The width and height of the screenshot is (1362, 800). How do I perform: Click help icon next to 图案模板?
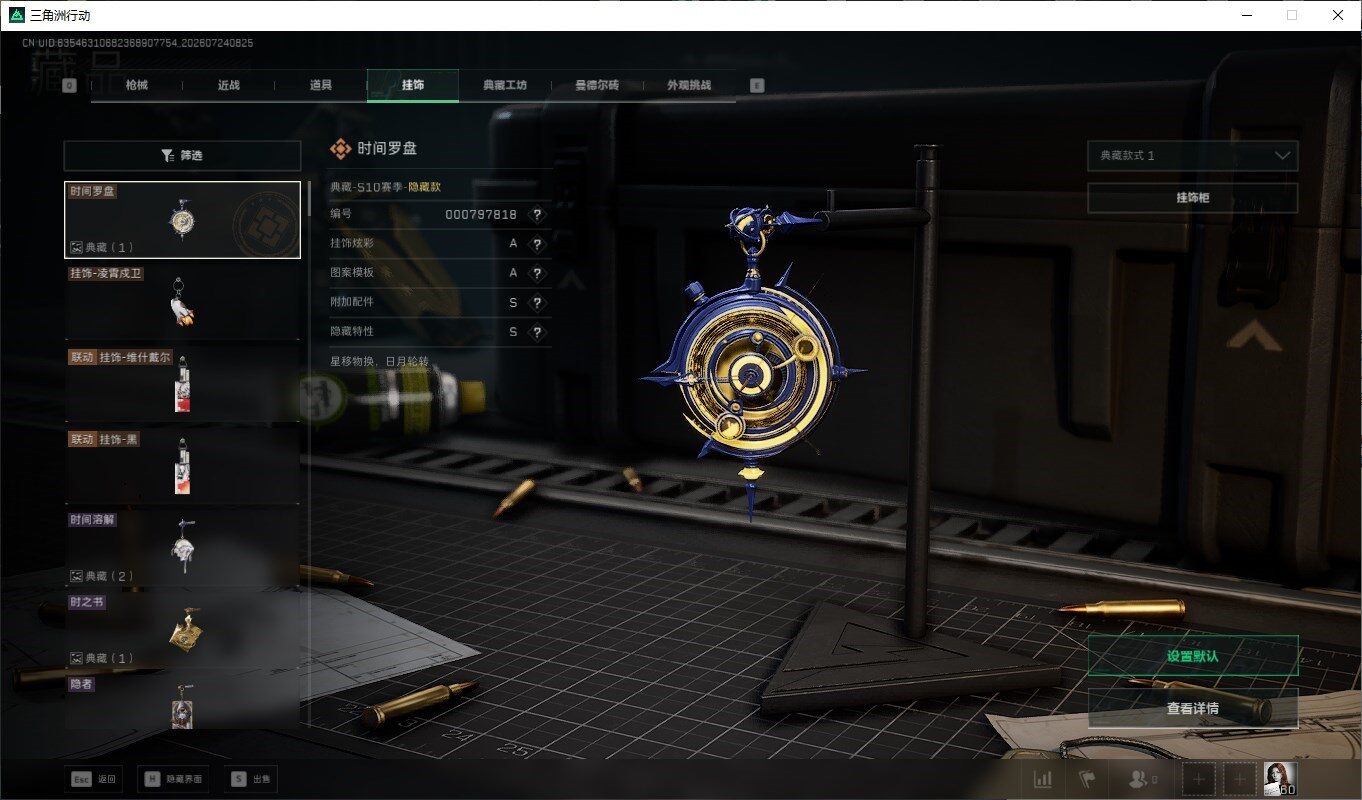(537, 273)
